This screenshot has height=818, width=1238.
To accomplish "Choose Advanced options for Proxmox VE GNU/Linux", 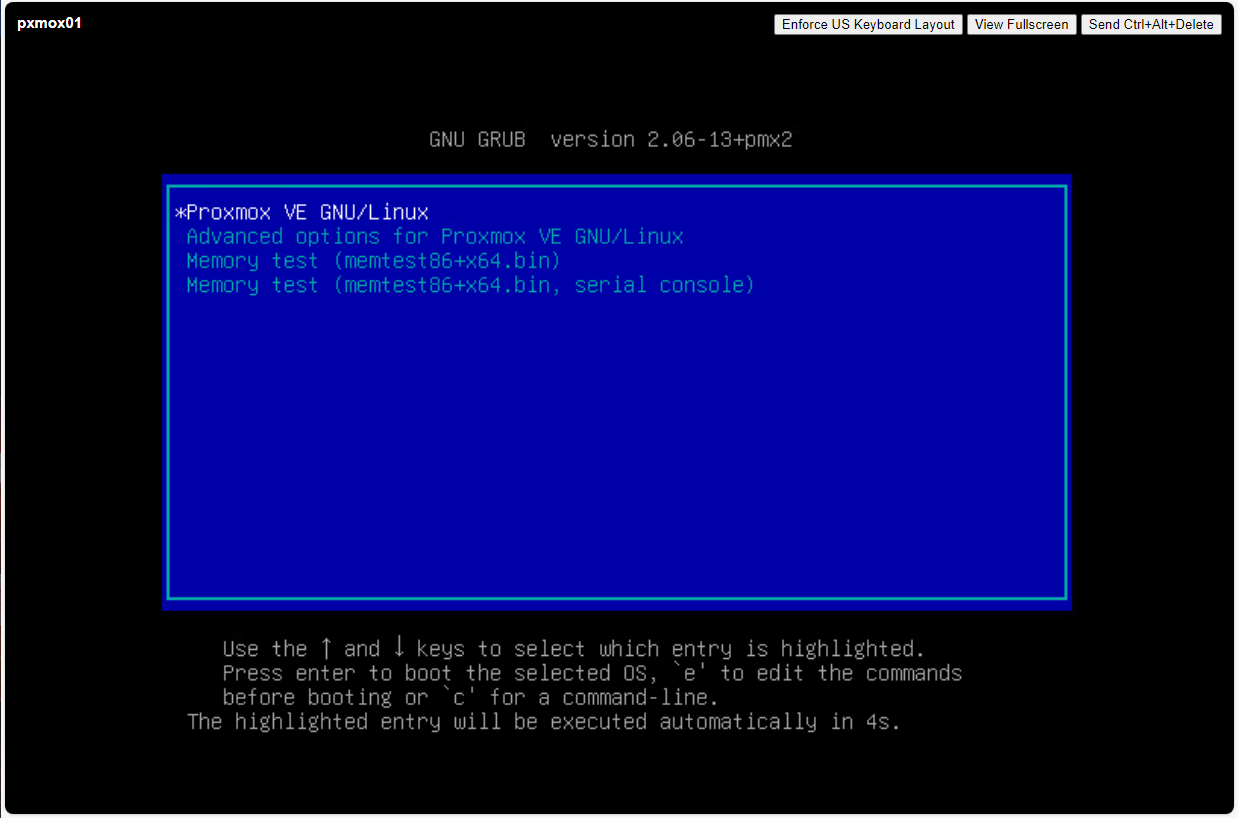I will (x=435, y=237).
